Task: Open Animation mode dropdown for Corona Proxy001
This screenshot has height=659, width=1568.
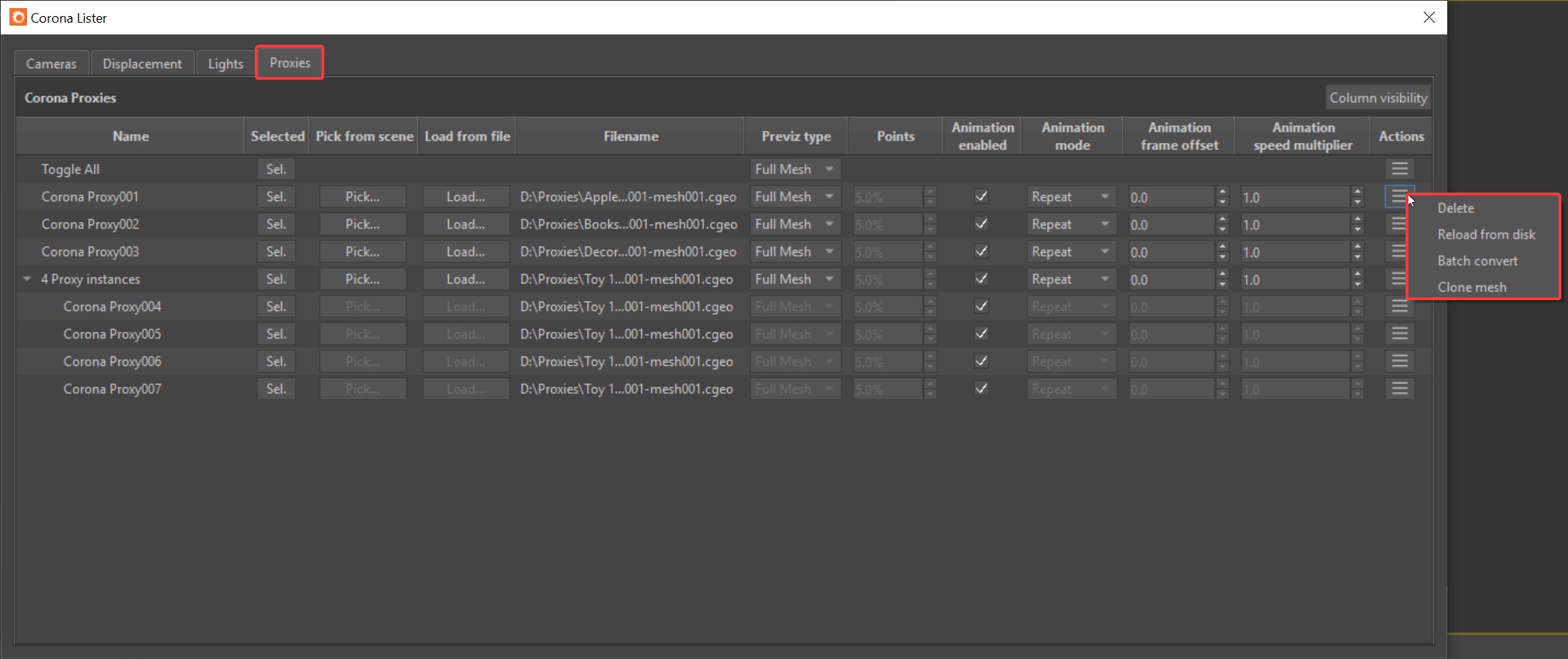Action: [x=1072, y=197]
